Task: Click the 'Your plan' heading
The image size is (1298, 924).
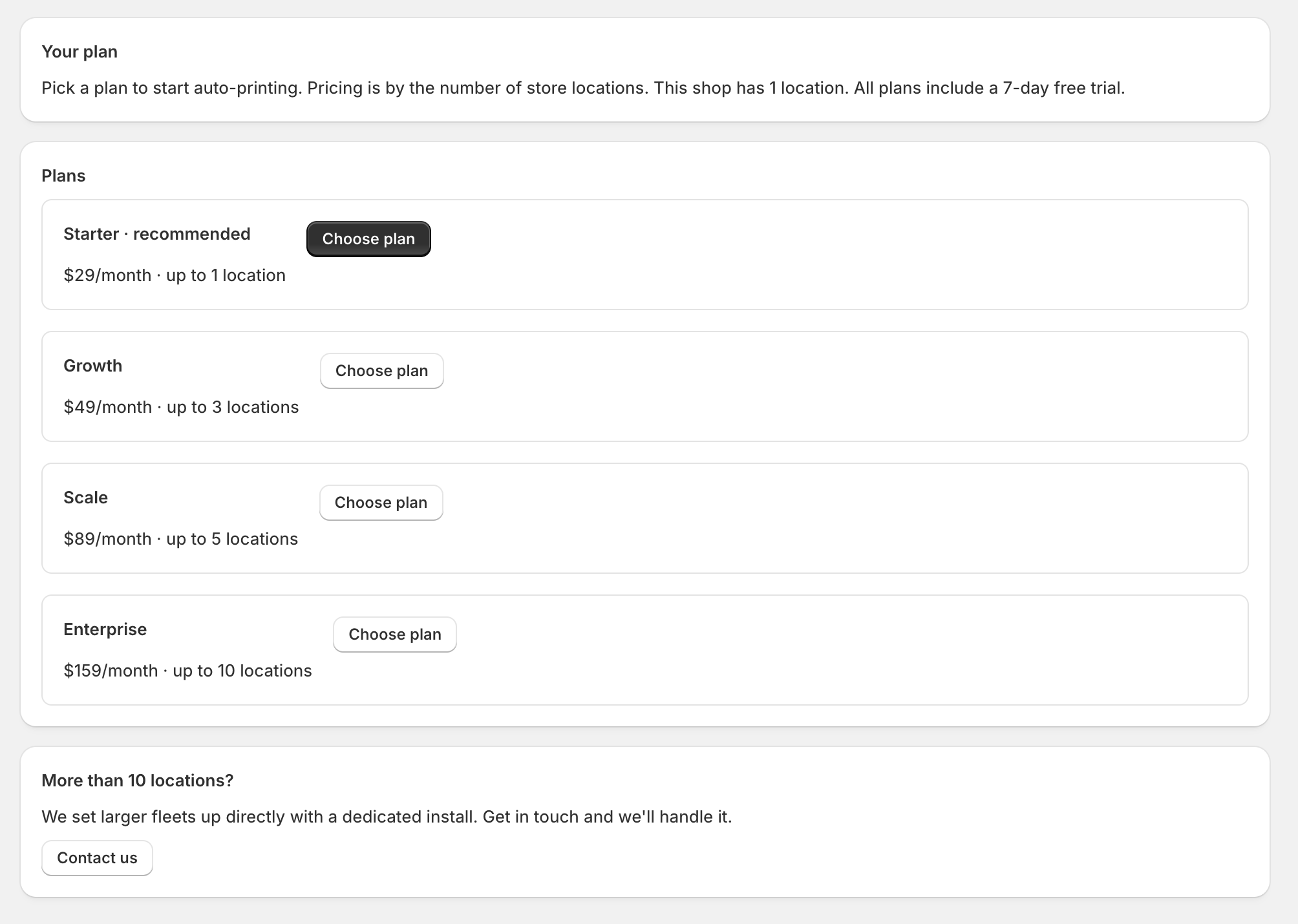Action: [x=80, y=52]
